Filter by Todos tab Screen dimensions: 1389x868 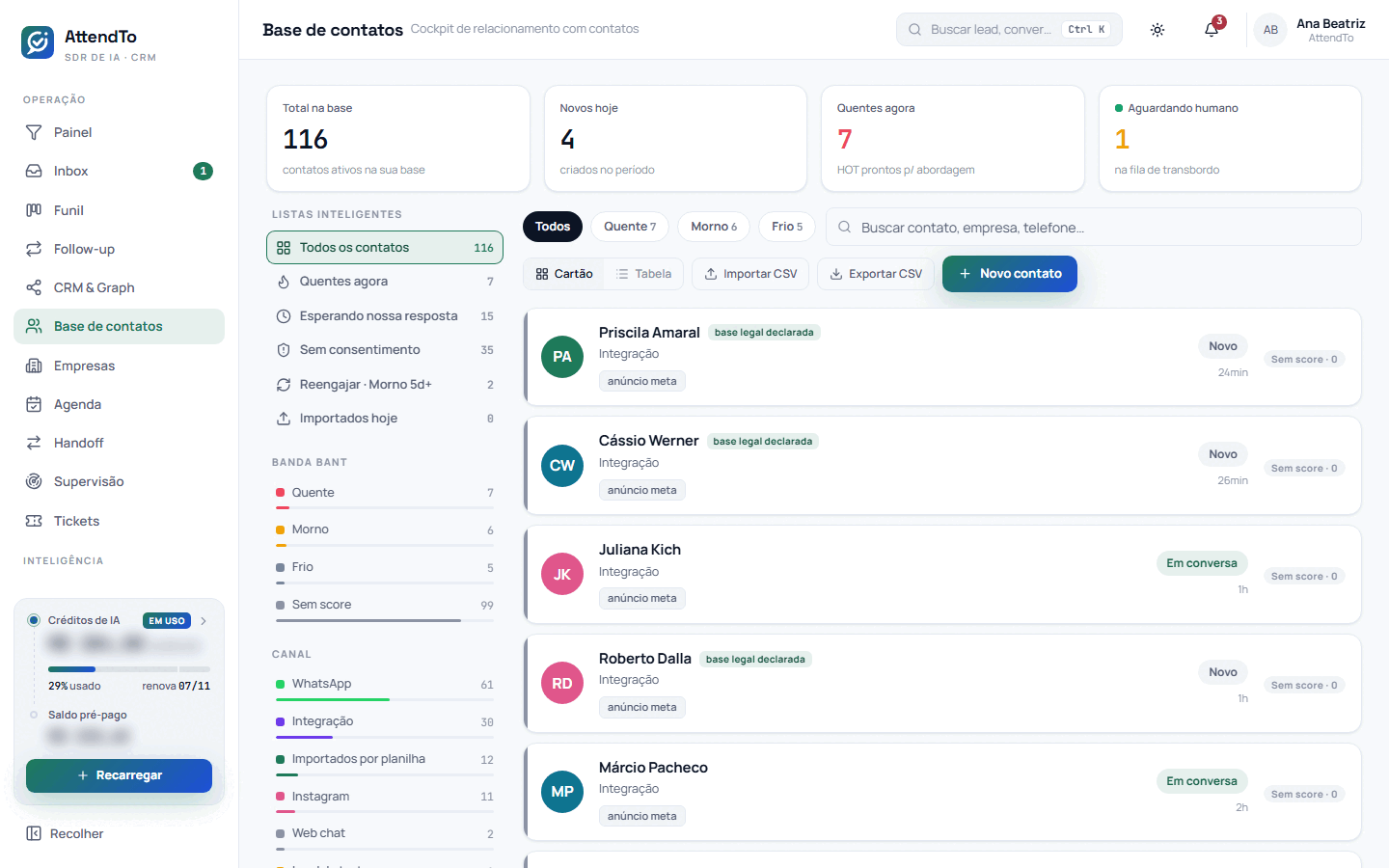(x=553, y=227)
